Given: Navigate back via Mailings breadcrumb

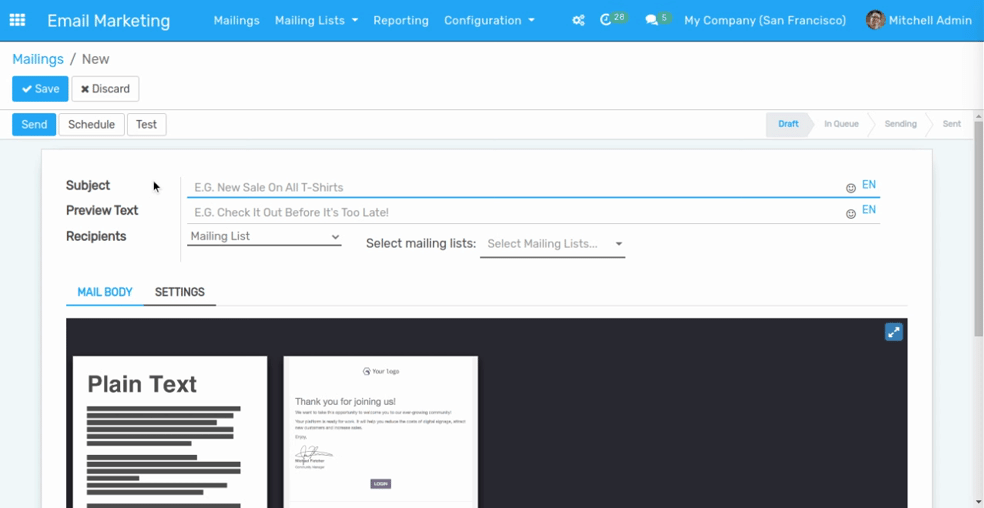Looking at the screenshot, I should [x=38, y=59].
